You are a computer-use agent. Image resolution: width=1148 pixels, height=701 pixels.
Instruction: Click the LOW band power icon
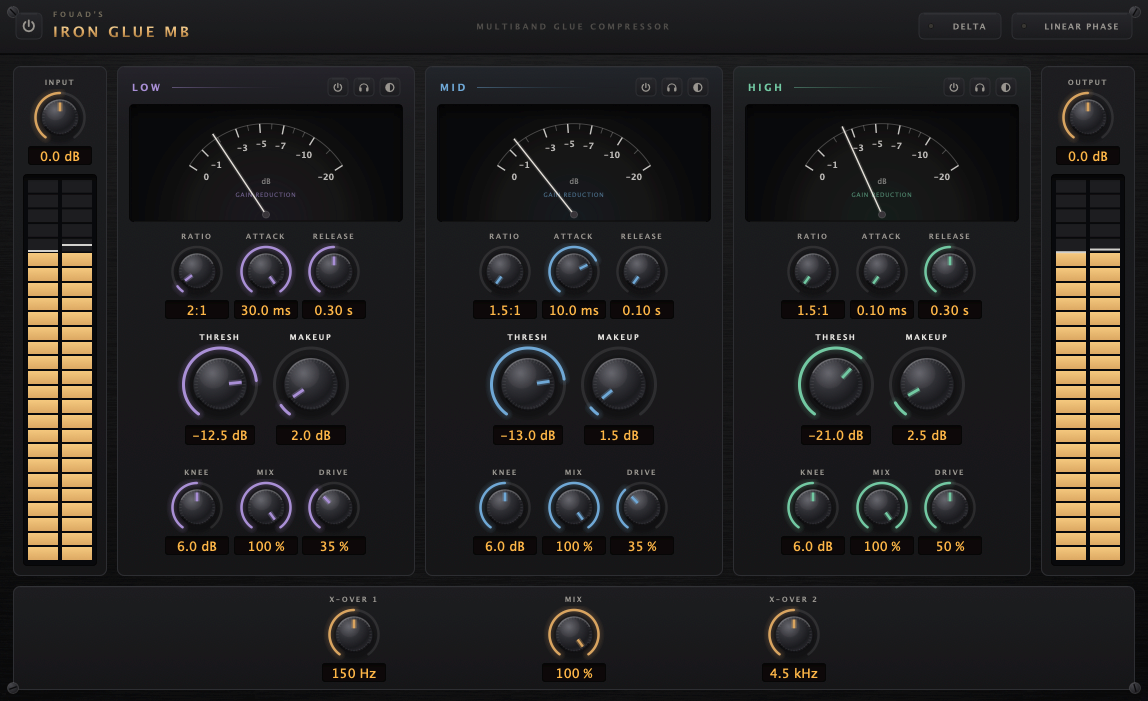pyautogui.click(x=338, y=87)
